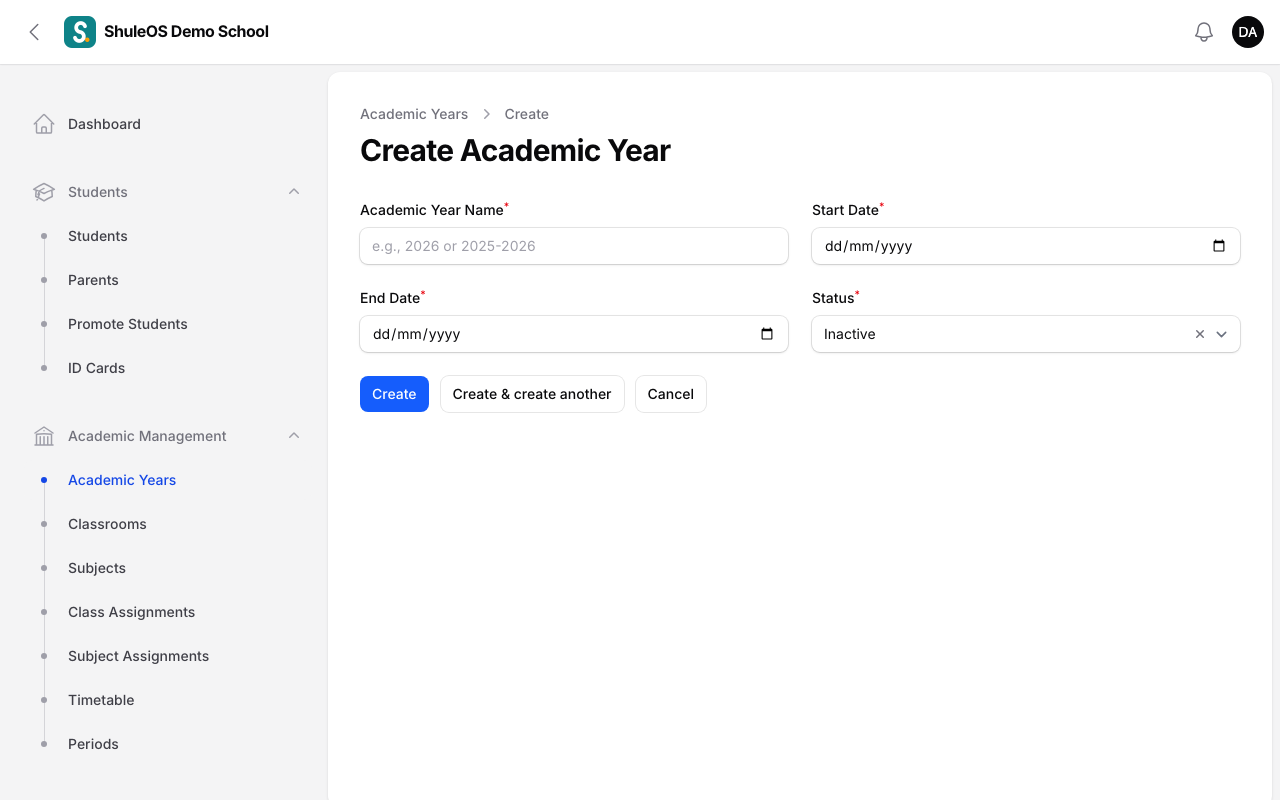Click the Students graduation cap icon

(44, 192)
